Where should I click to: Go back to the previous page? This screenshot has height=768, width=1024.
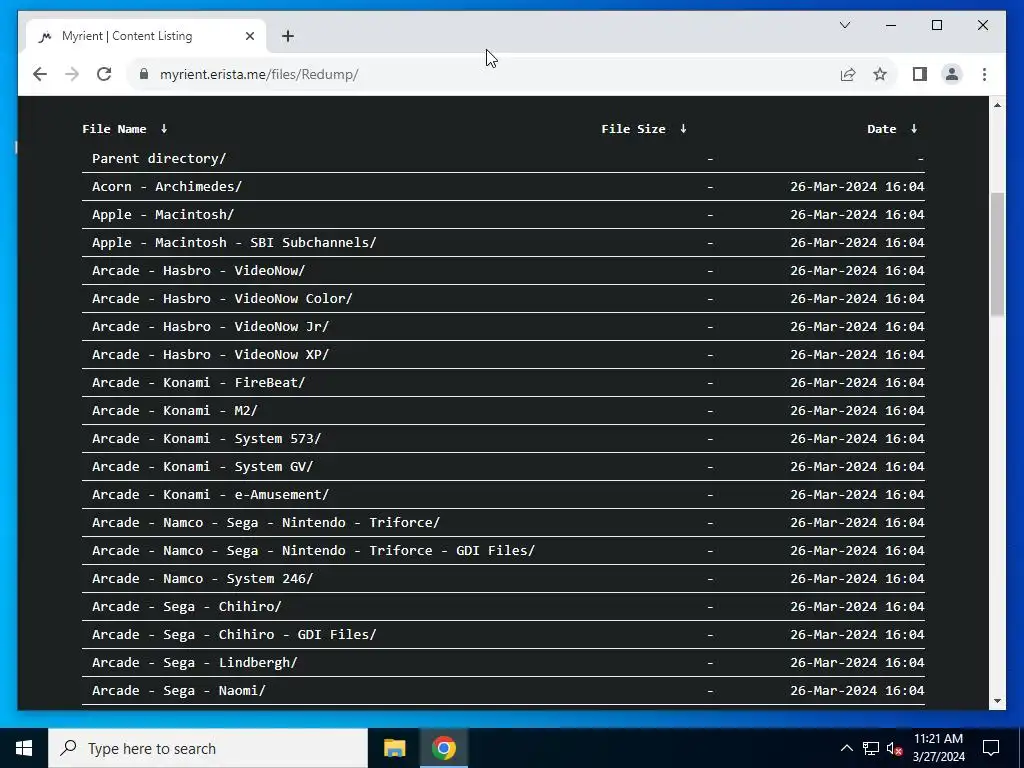(40, 74)
